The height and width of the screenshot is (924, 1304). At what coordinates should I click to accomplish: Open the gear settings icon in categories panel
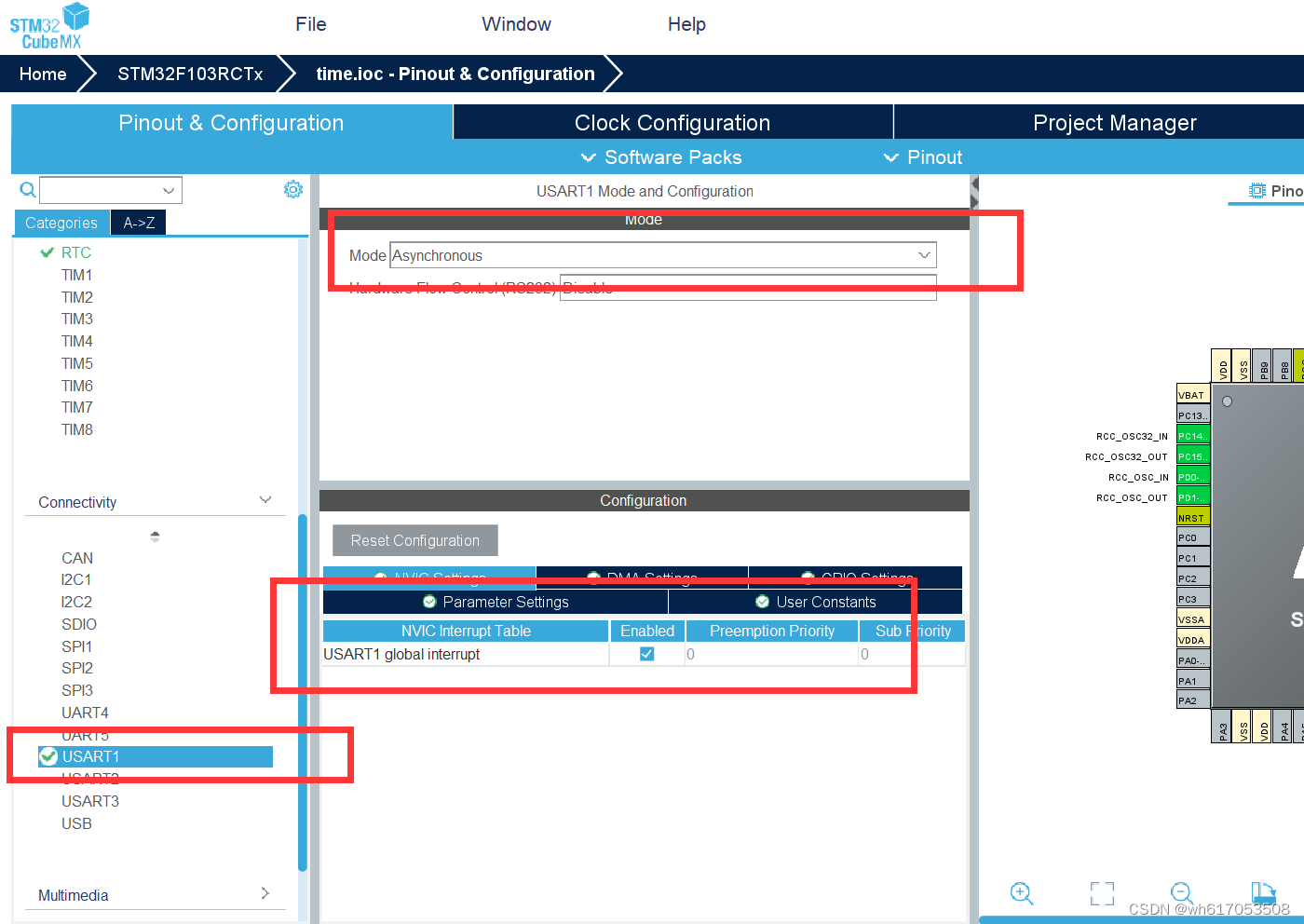pyautogui.click(x=293, y=189)
